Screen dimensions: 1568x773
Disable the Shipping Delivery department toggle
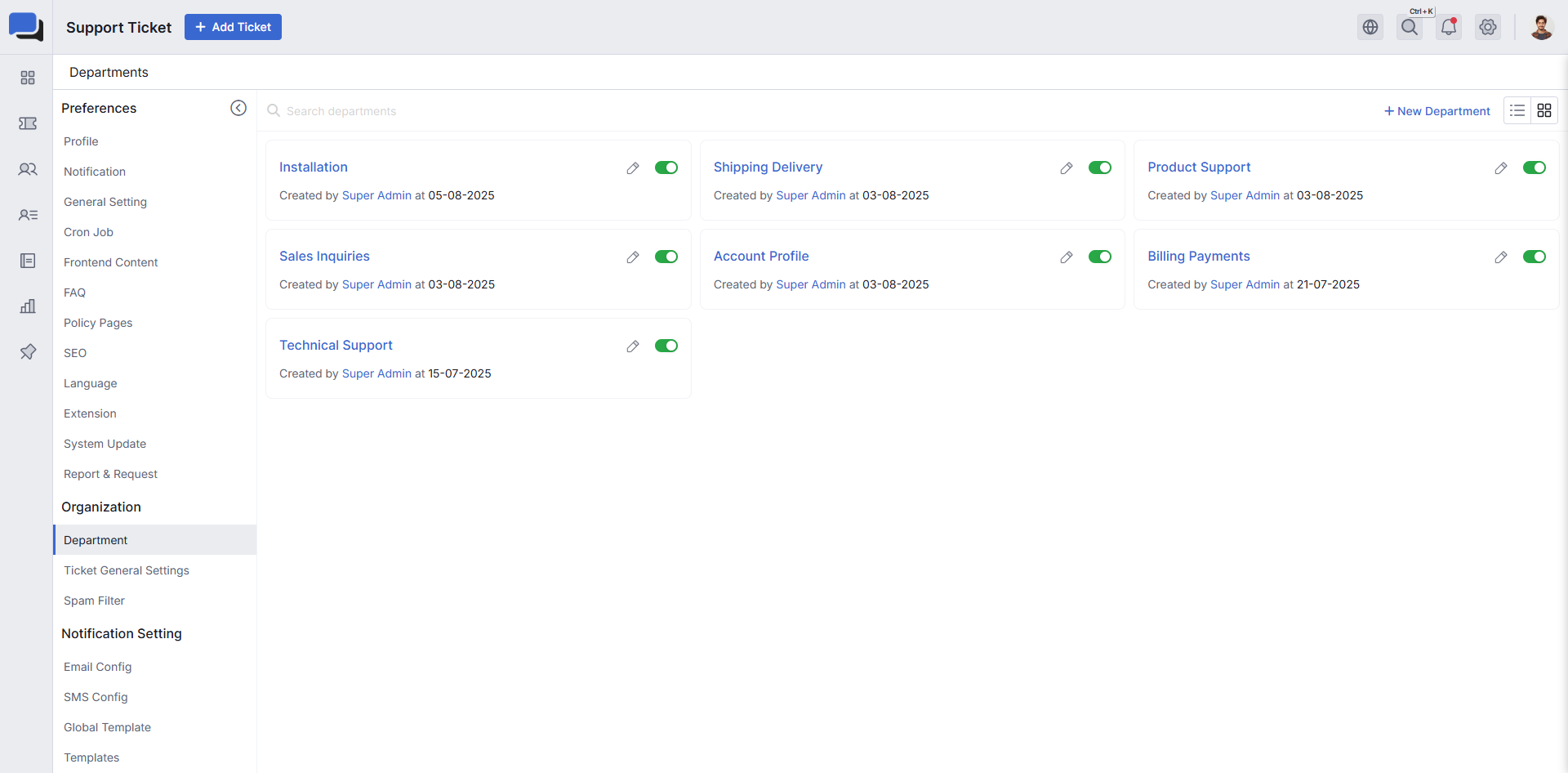point(1100,168)
